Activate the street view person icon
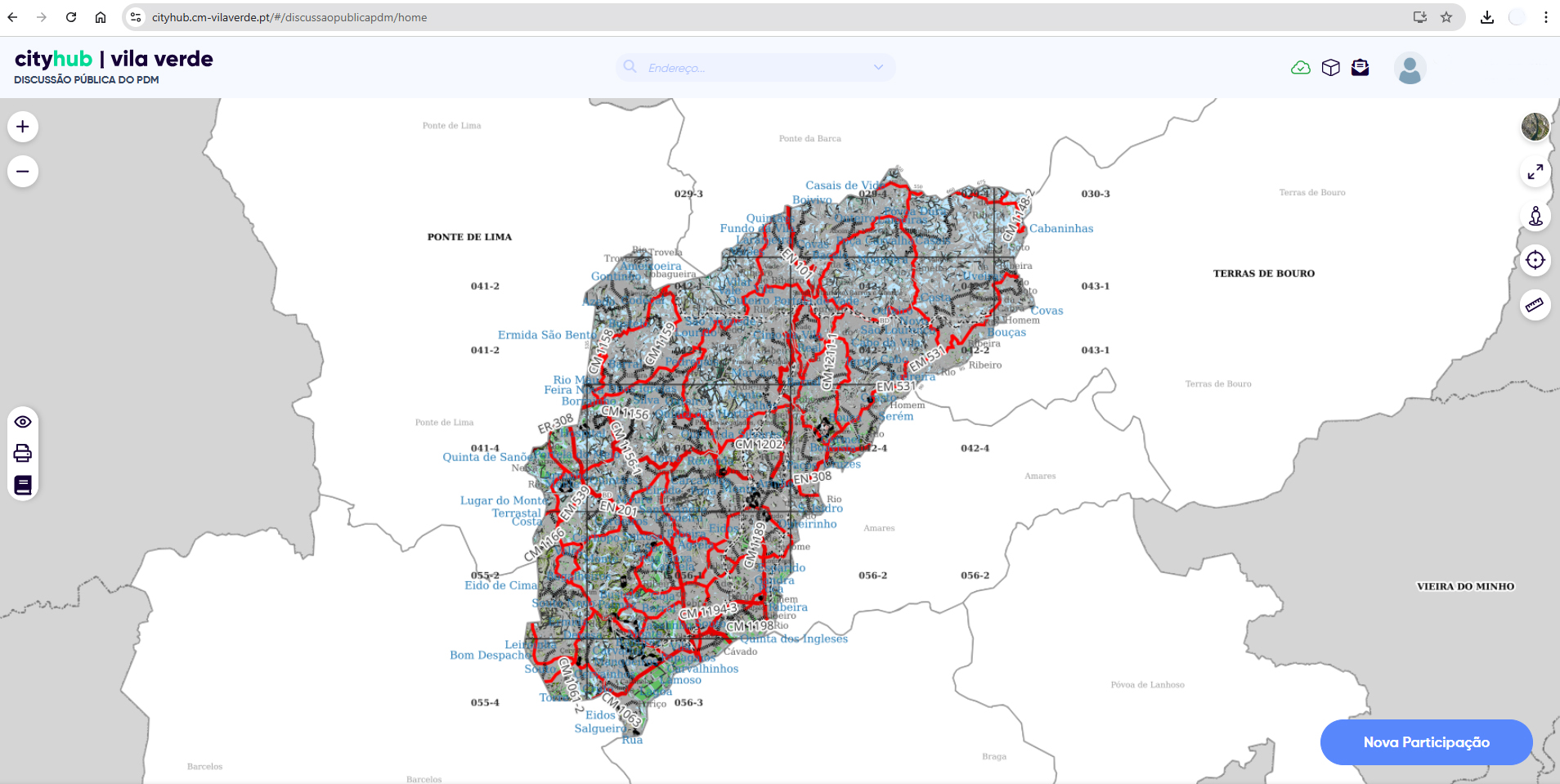This screenshot has height=784, width=1560. [x=1535, y=217]
